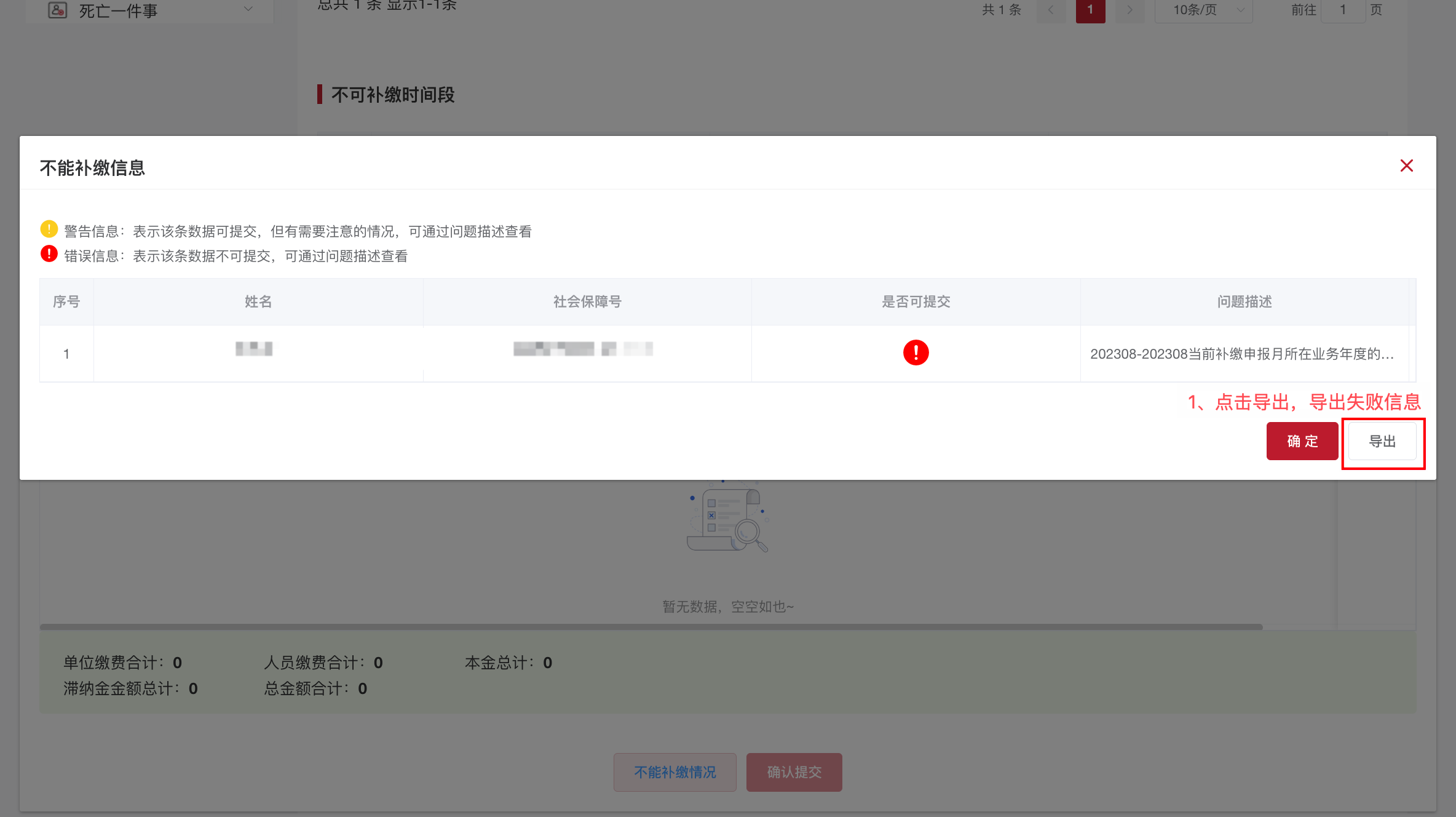Screen dimensions: 1456x817
Task: Click the red X to close 不能补缴信息 dialog
Action: [1406, 165]
